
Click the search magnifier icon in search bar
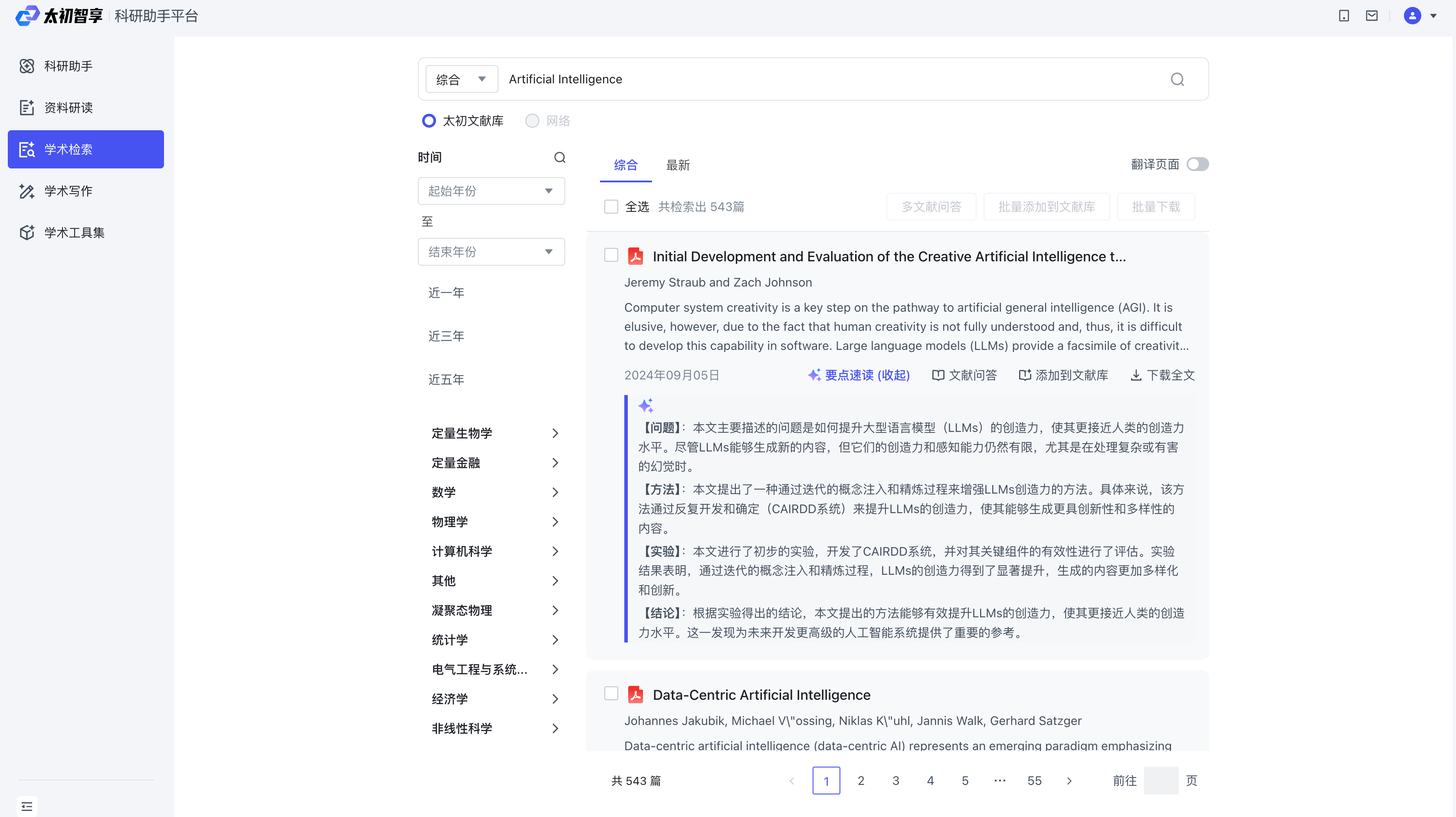1177,79
